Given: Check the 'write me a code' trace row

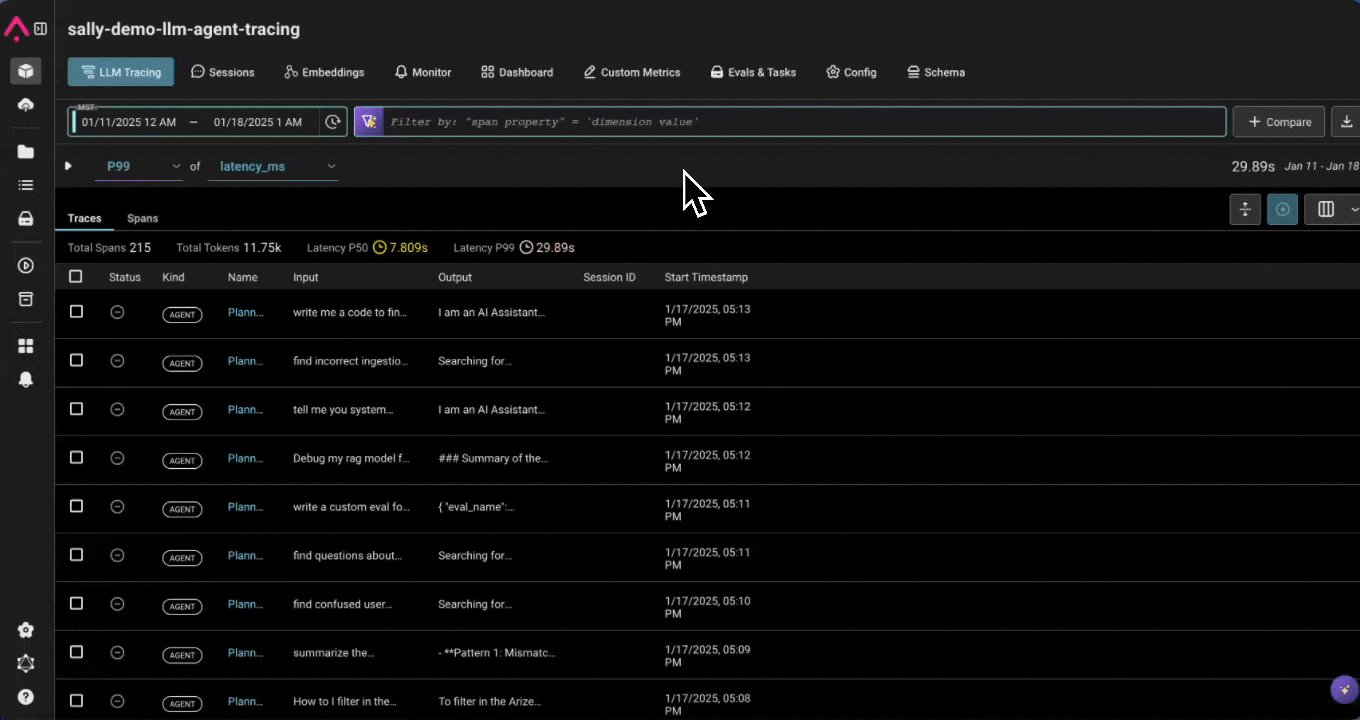Looking at the screenshot, I should pos(76,312).
